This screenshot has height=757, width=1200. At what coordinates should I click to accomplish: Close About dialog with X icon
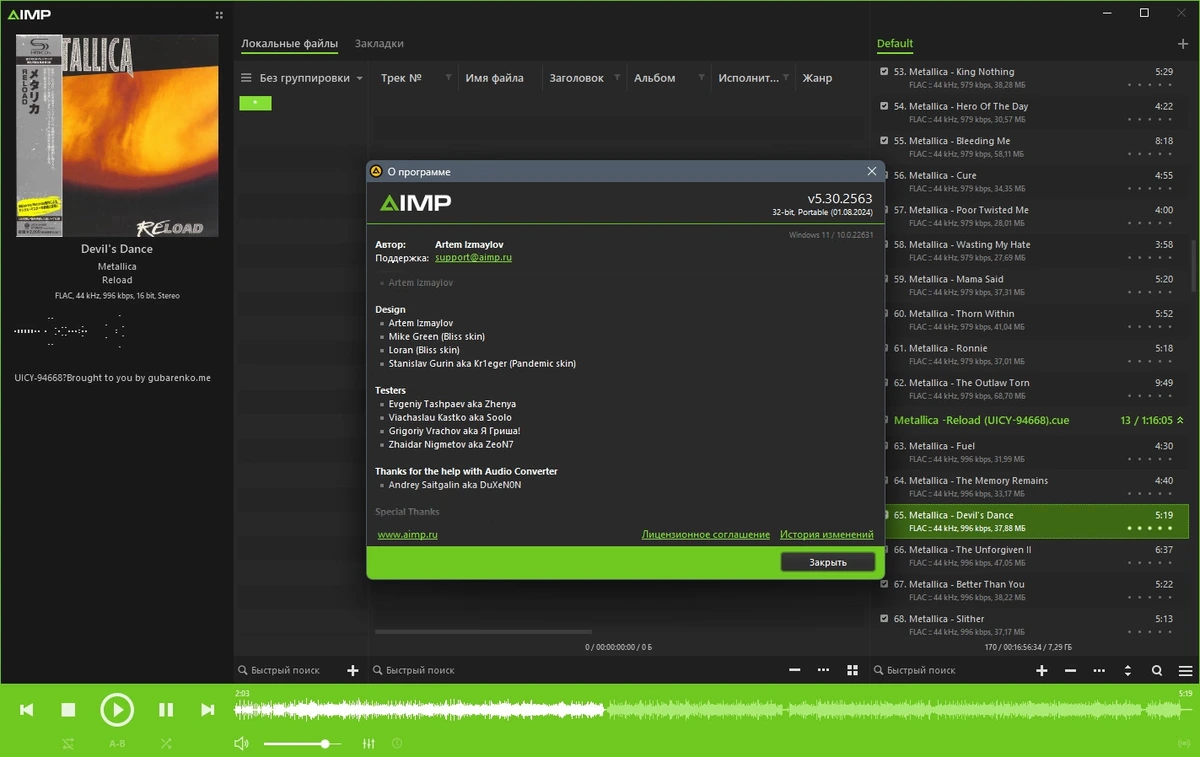coord(872,171)
